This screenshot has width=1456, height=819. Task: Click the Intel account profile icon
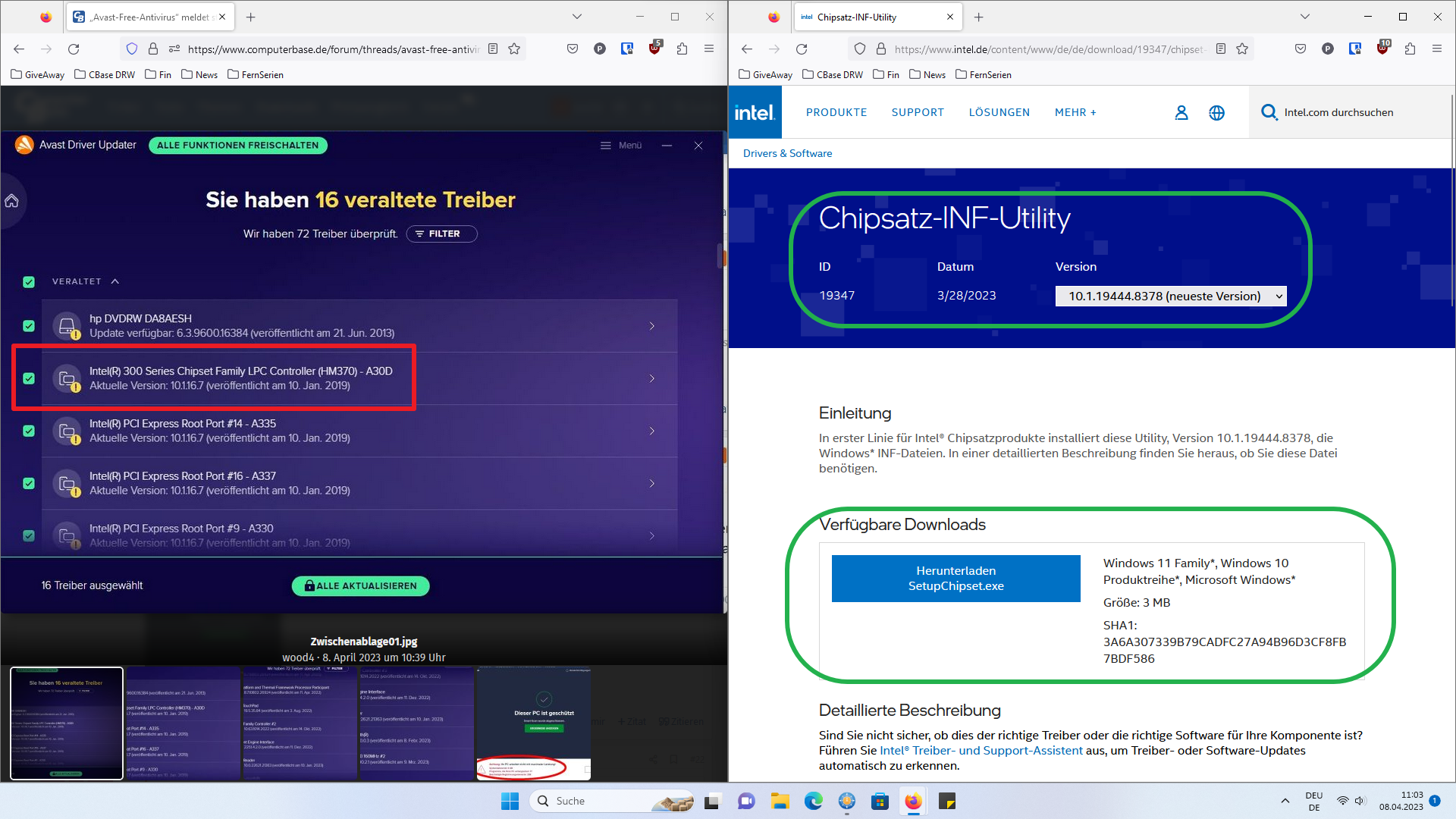1181,112
